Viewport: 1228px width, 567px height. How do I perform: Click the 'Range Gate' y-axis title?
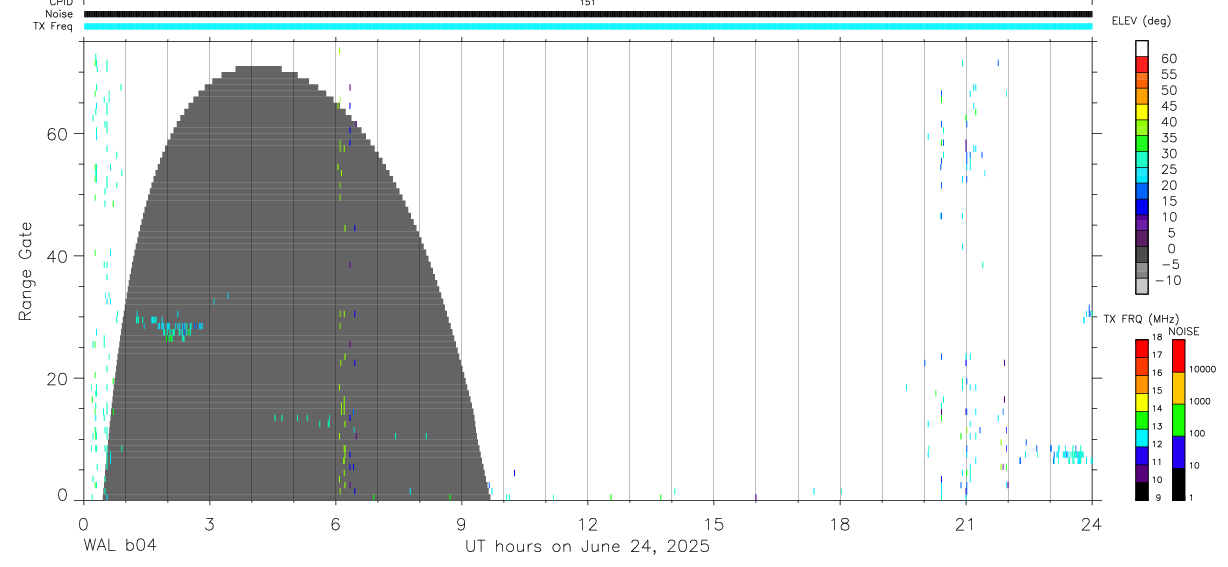click(26, 272)
